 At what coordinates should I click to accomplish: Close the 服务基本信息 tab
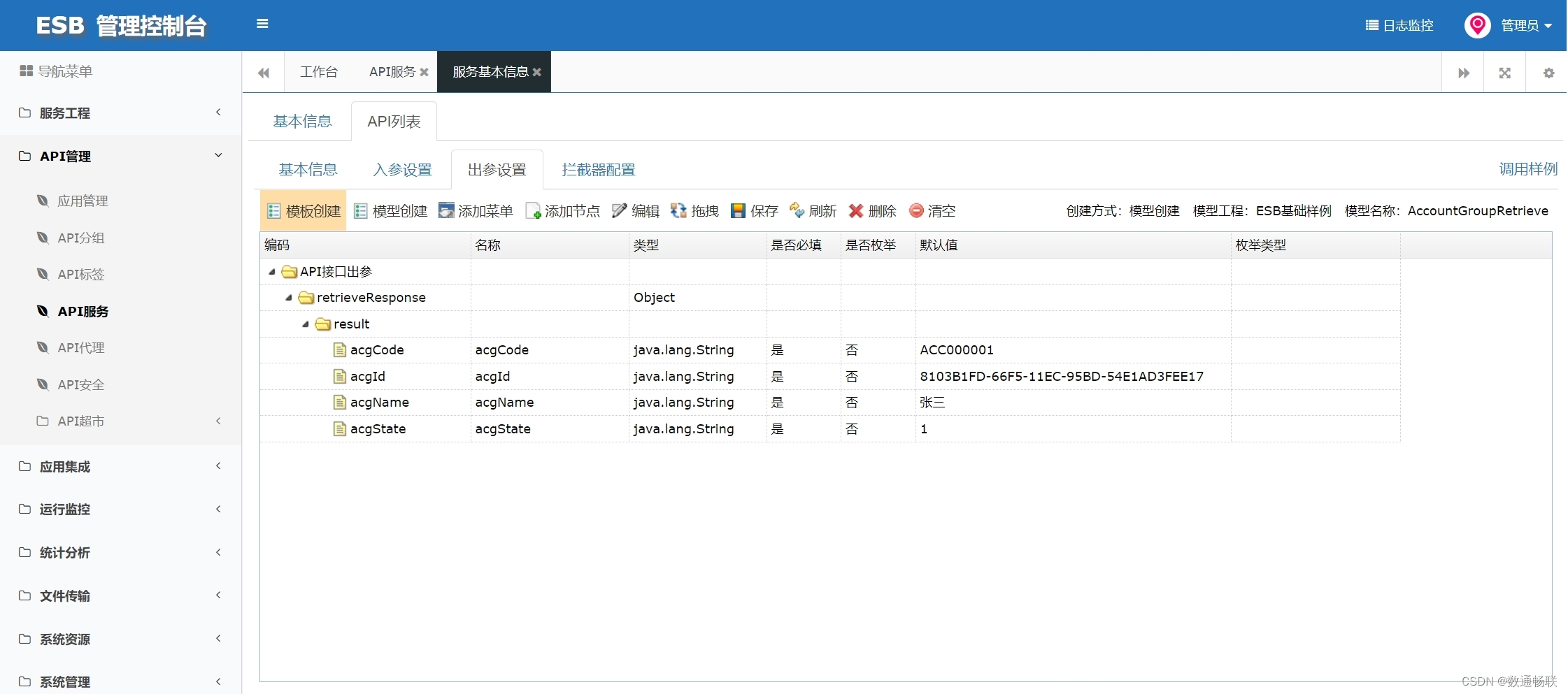point(537,72)
